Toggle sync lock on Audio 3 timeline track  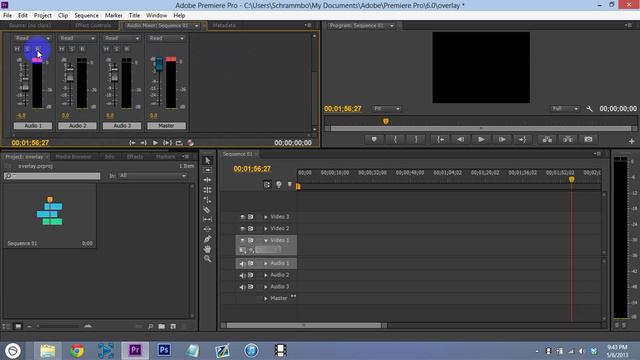(251, 287)
